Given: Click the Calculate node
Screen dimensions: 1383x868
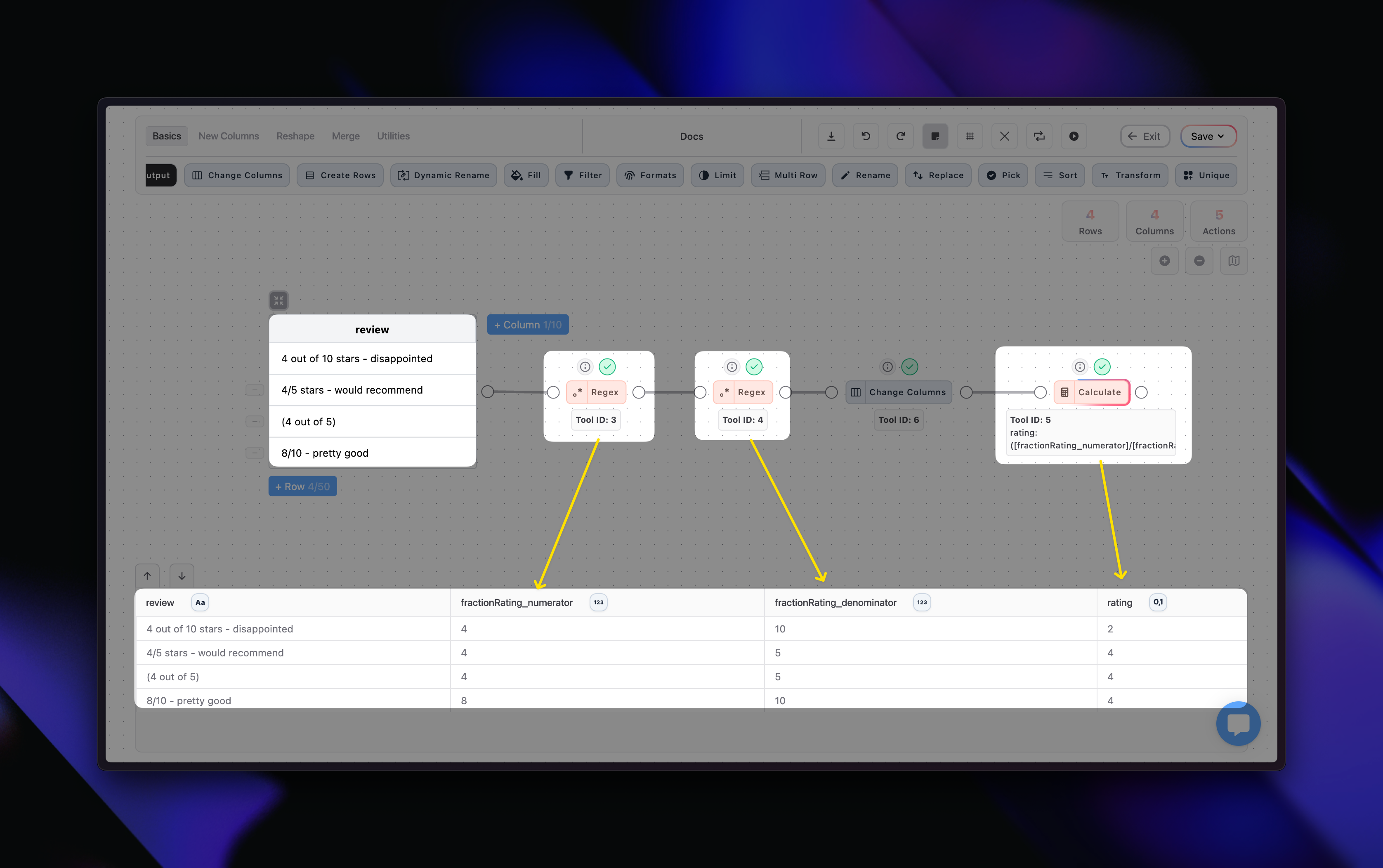Looking at the screenshot, I should pos(1091,392).
